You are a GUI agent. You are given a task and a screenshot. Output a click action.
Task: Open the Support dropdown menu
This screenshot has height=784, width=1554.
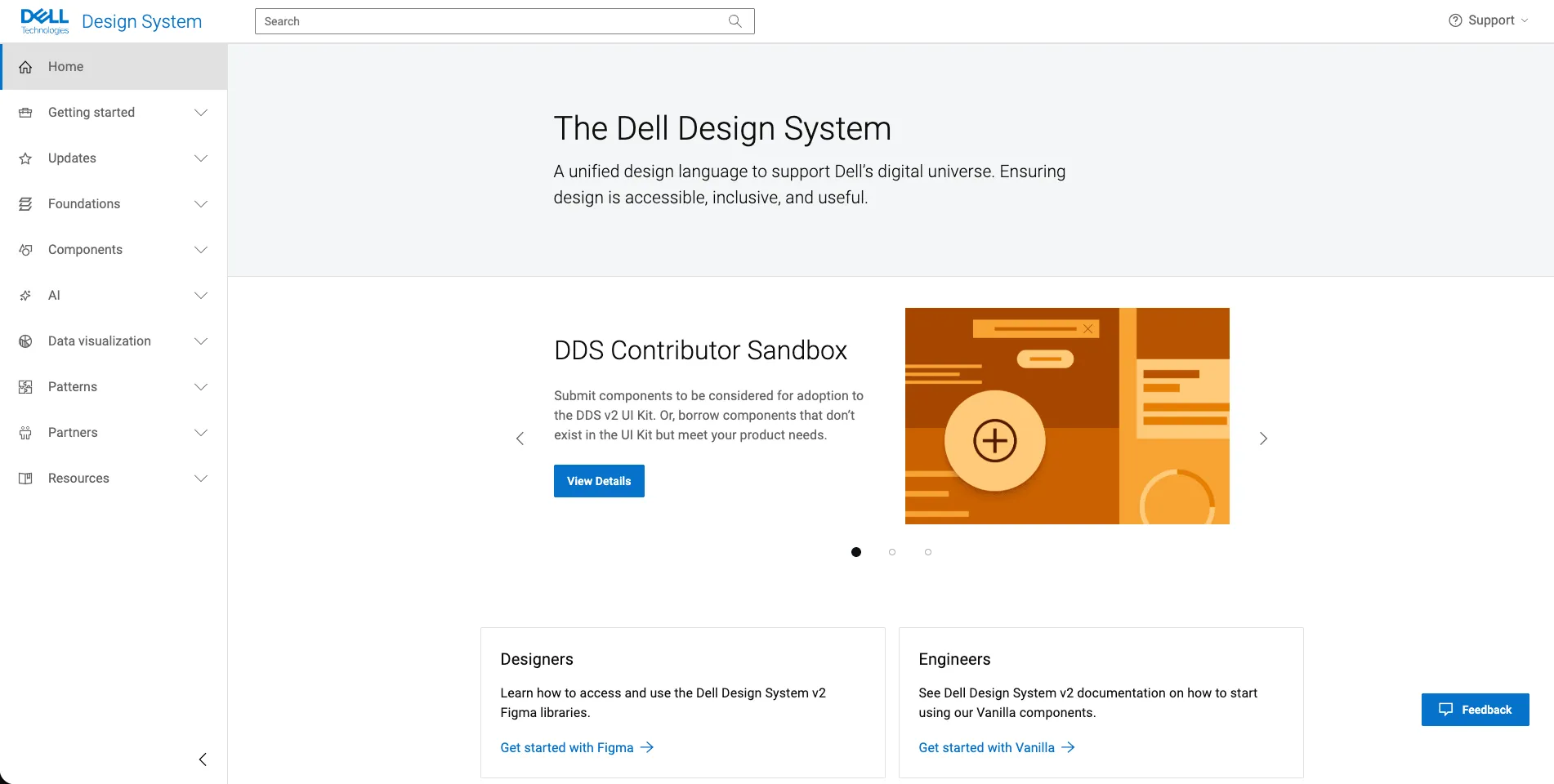pos(1488,20)
